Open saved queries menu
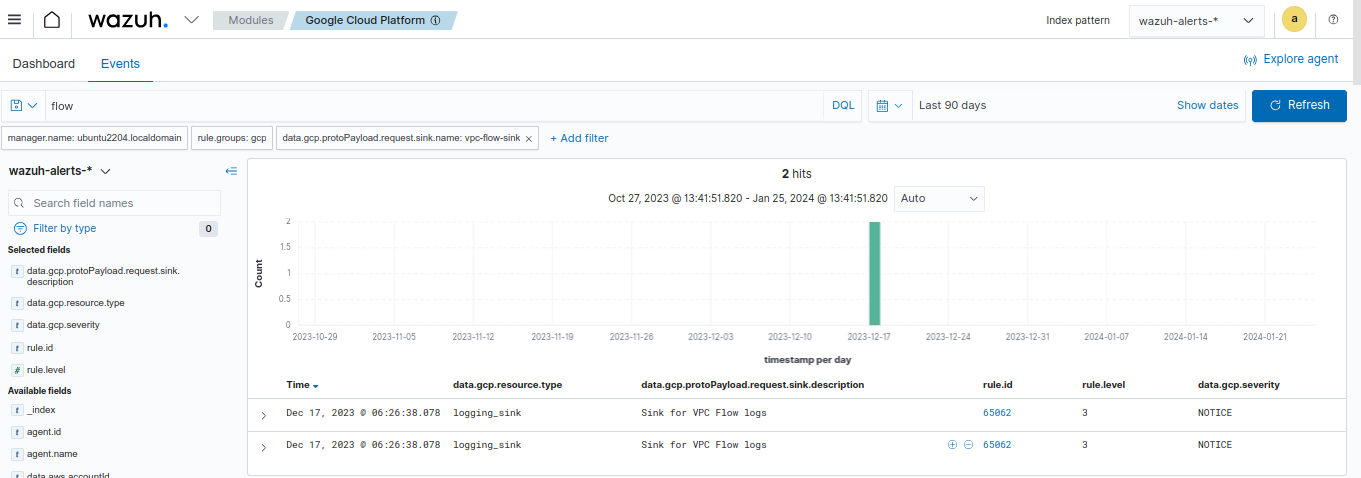1361x478 pixels. [x=22, y=105]
